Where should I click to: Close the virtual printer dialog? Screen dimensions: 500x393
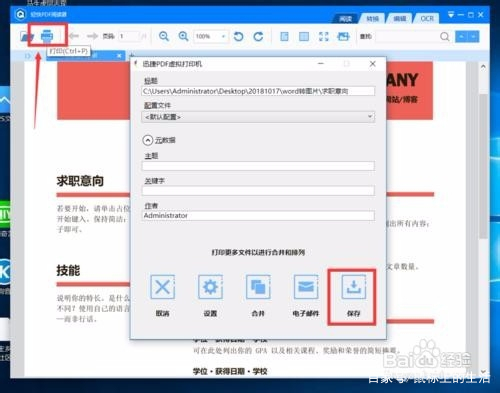point(373,64)
